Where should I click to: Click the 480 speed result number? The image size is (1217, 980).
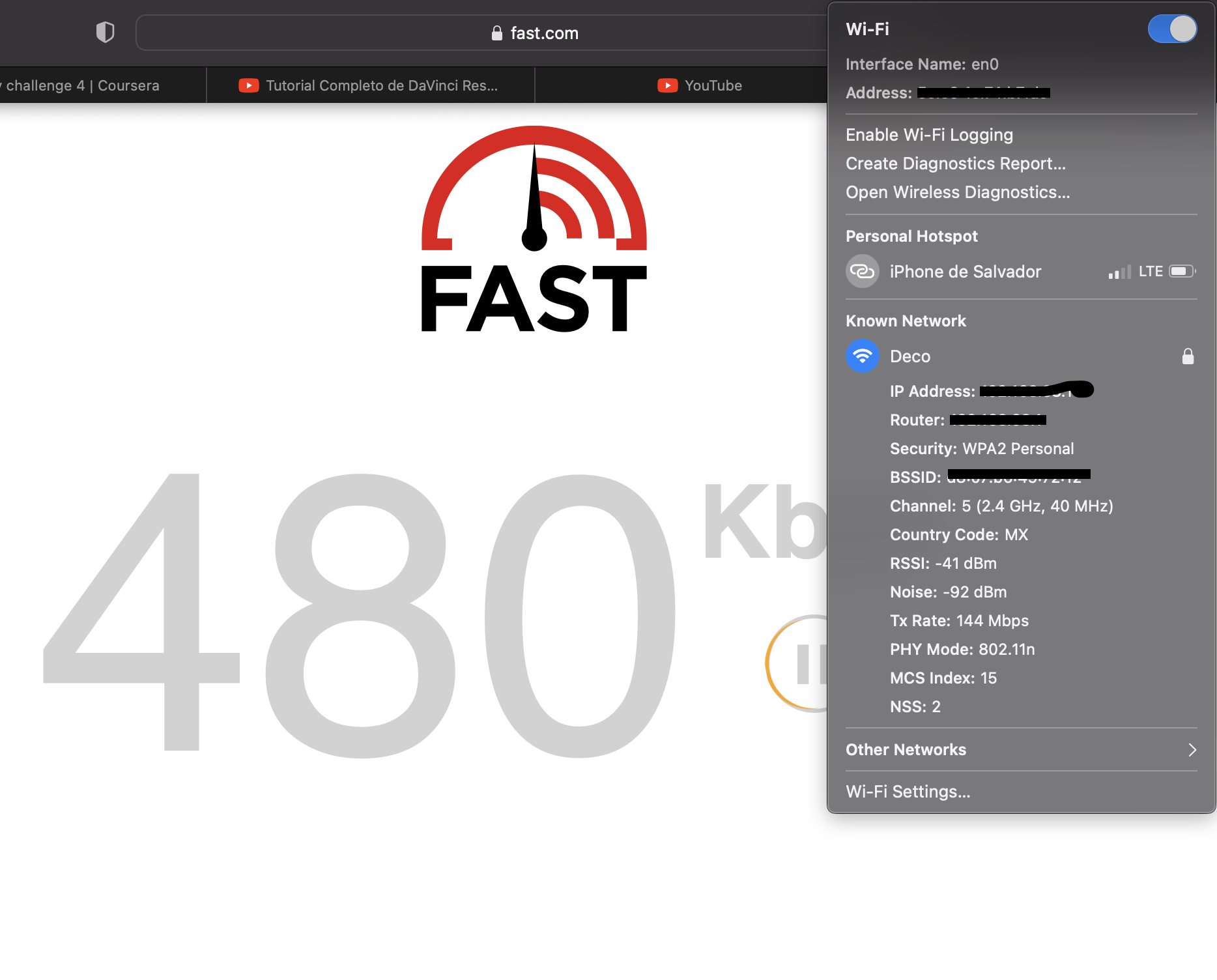coord(359,614)
